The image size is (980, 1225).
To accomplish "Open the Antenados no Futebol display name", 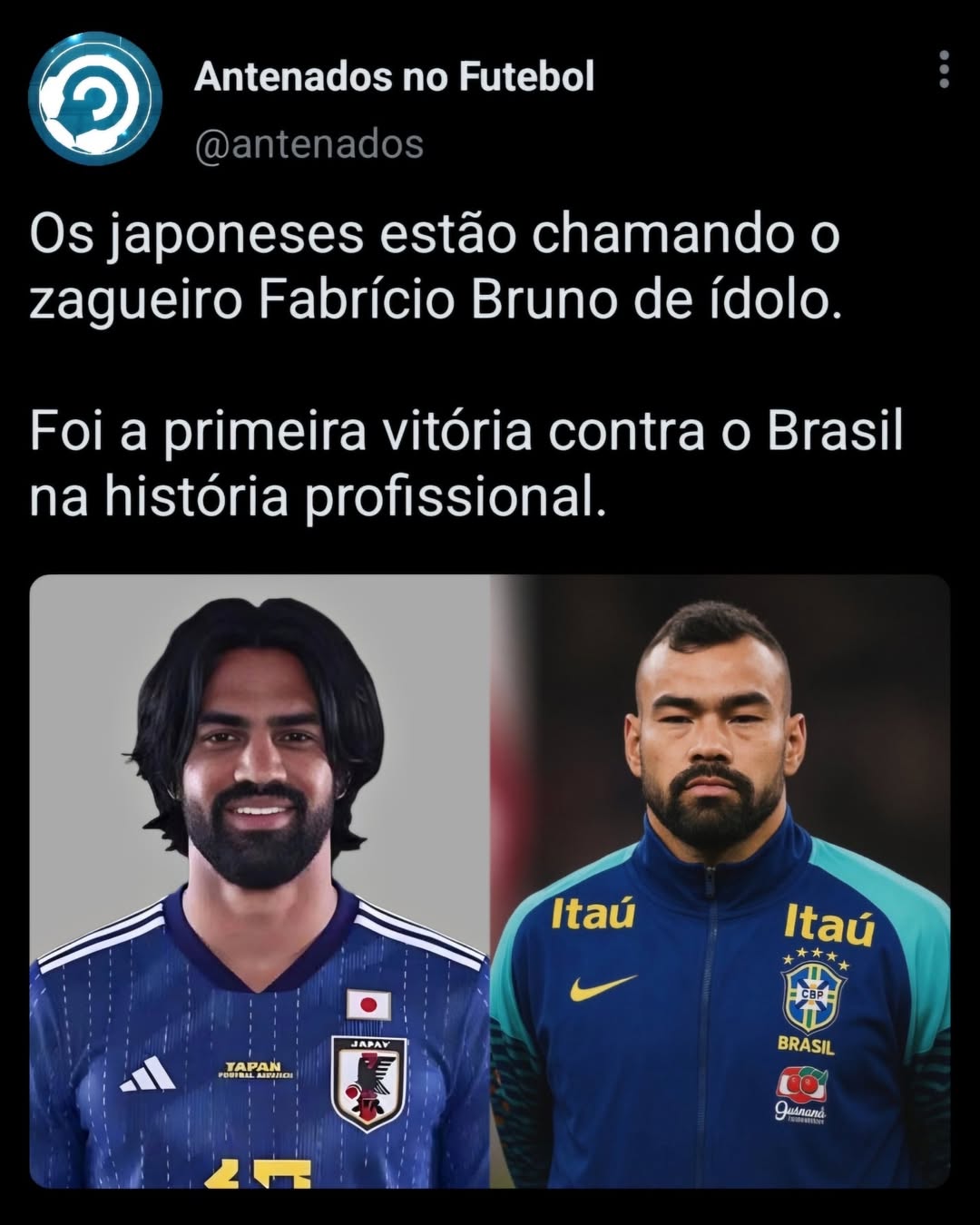I will [395, 76].
